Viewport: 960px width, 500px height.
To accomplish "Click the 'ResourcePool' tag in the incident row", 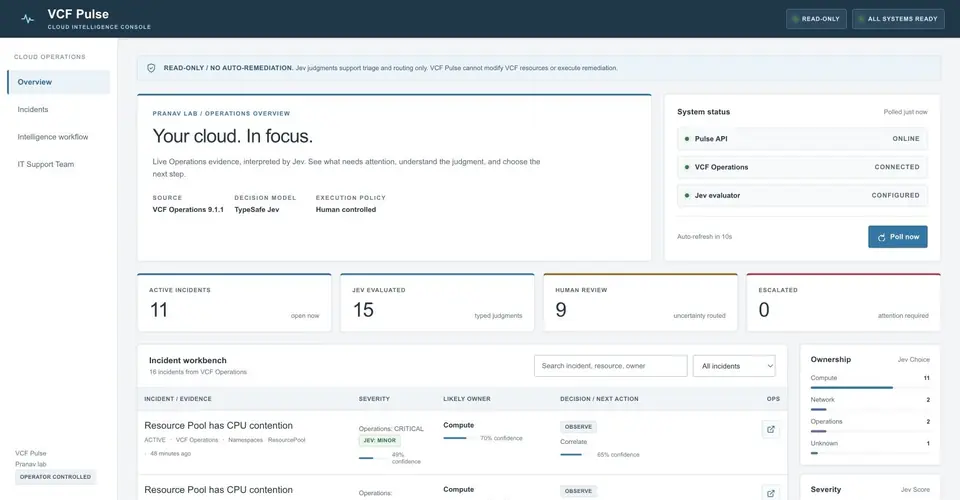I will [287, 440].
